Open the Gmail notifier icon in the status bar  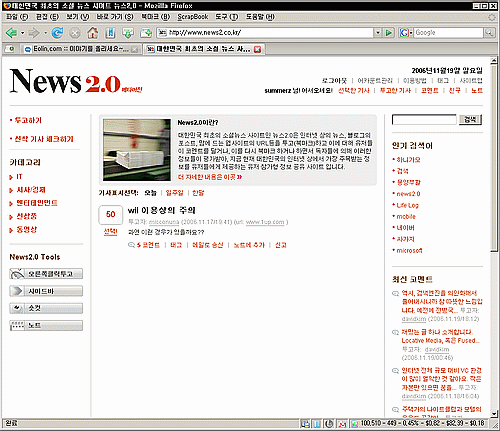coord(342,424)
